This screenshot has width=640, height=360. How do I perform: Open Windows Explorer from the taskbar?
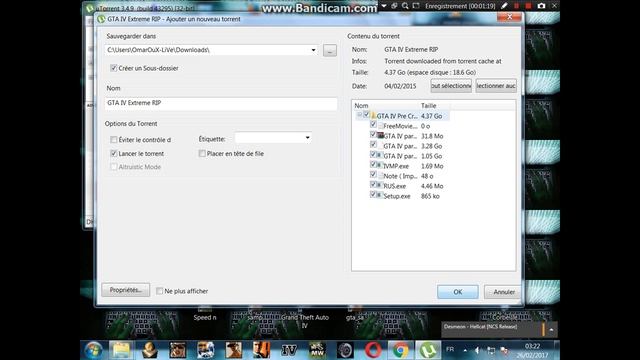121,350
